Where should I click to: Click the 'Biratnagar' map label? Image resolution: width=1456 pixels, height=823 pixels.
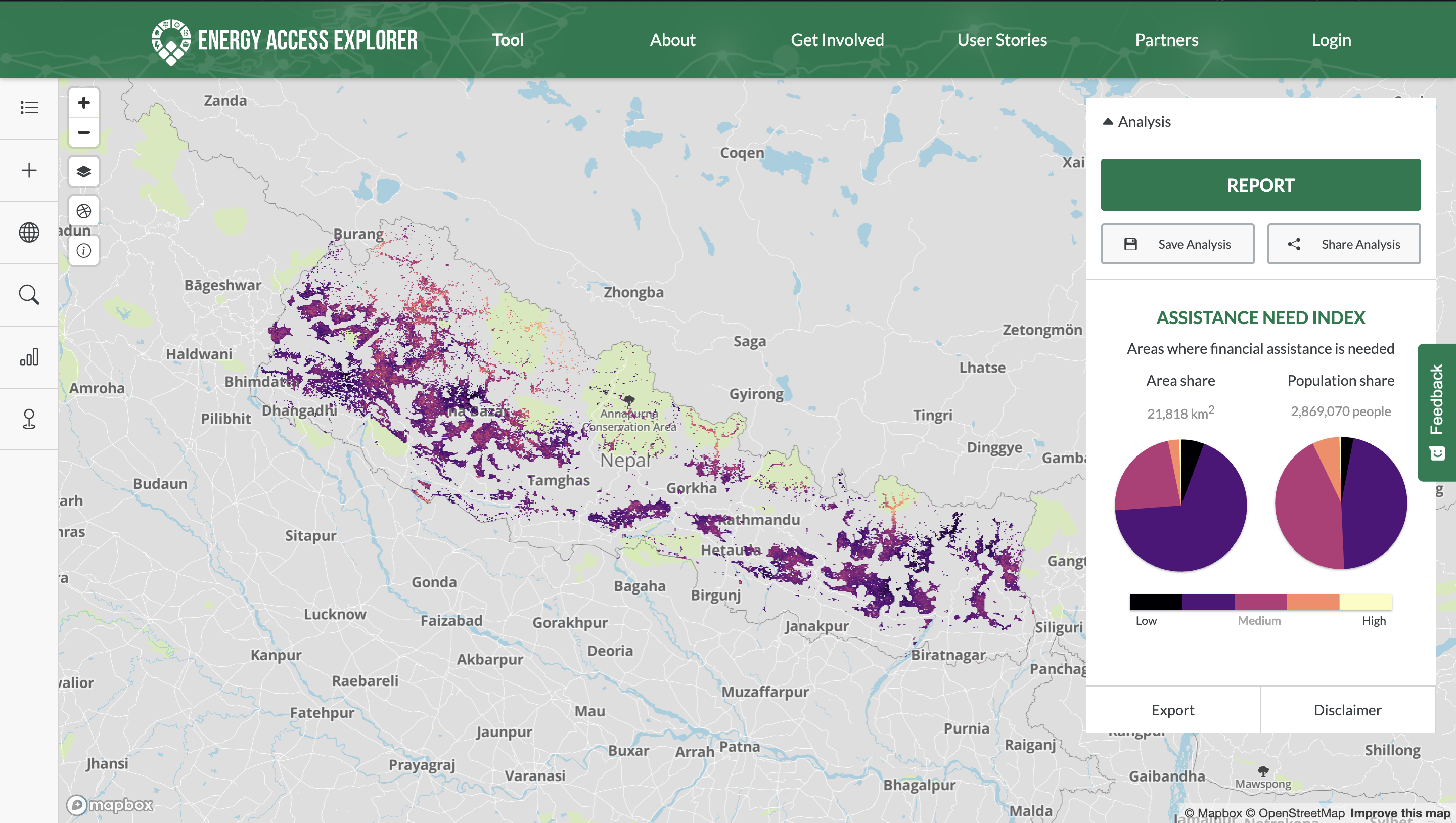(948, 655)
